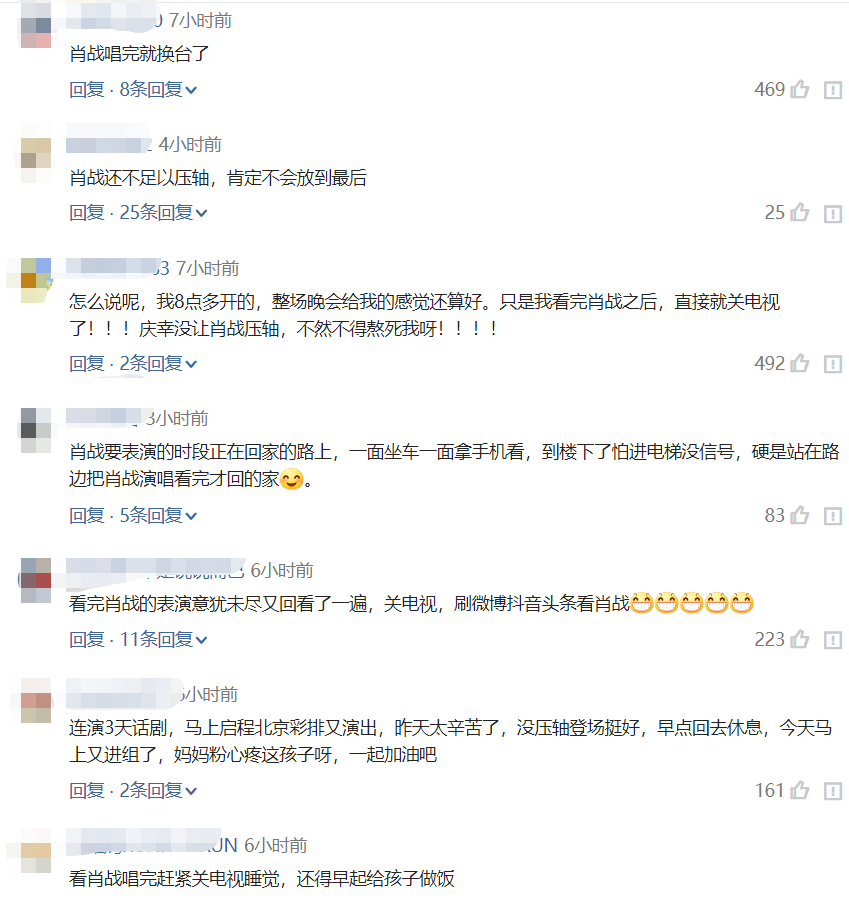Screen dimensions: 849x899
Task: Open avatar of the 4小时前 commenter
Action: click(36, 153)
